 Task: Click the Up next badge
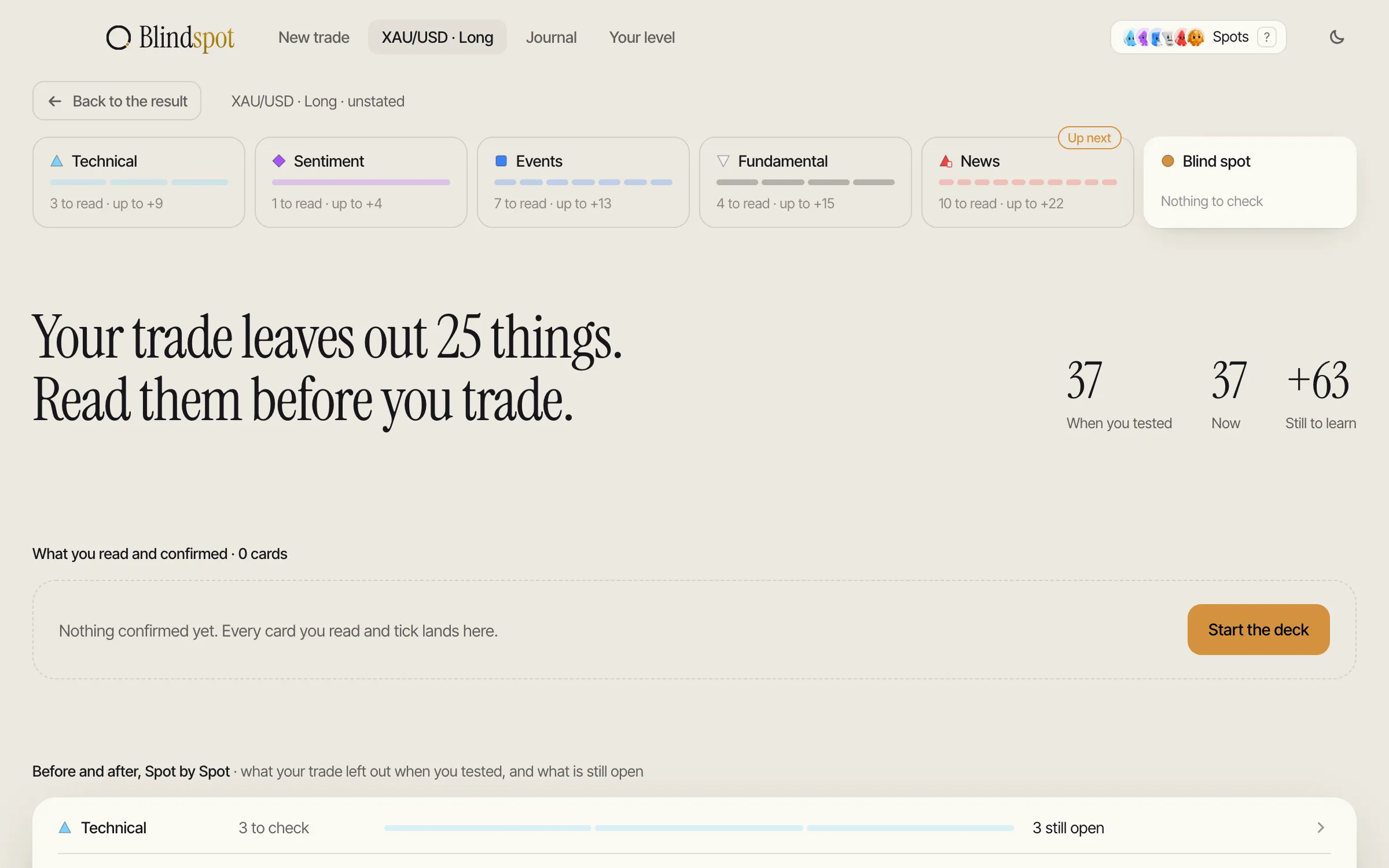click(x=1089, y=138)
